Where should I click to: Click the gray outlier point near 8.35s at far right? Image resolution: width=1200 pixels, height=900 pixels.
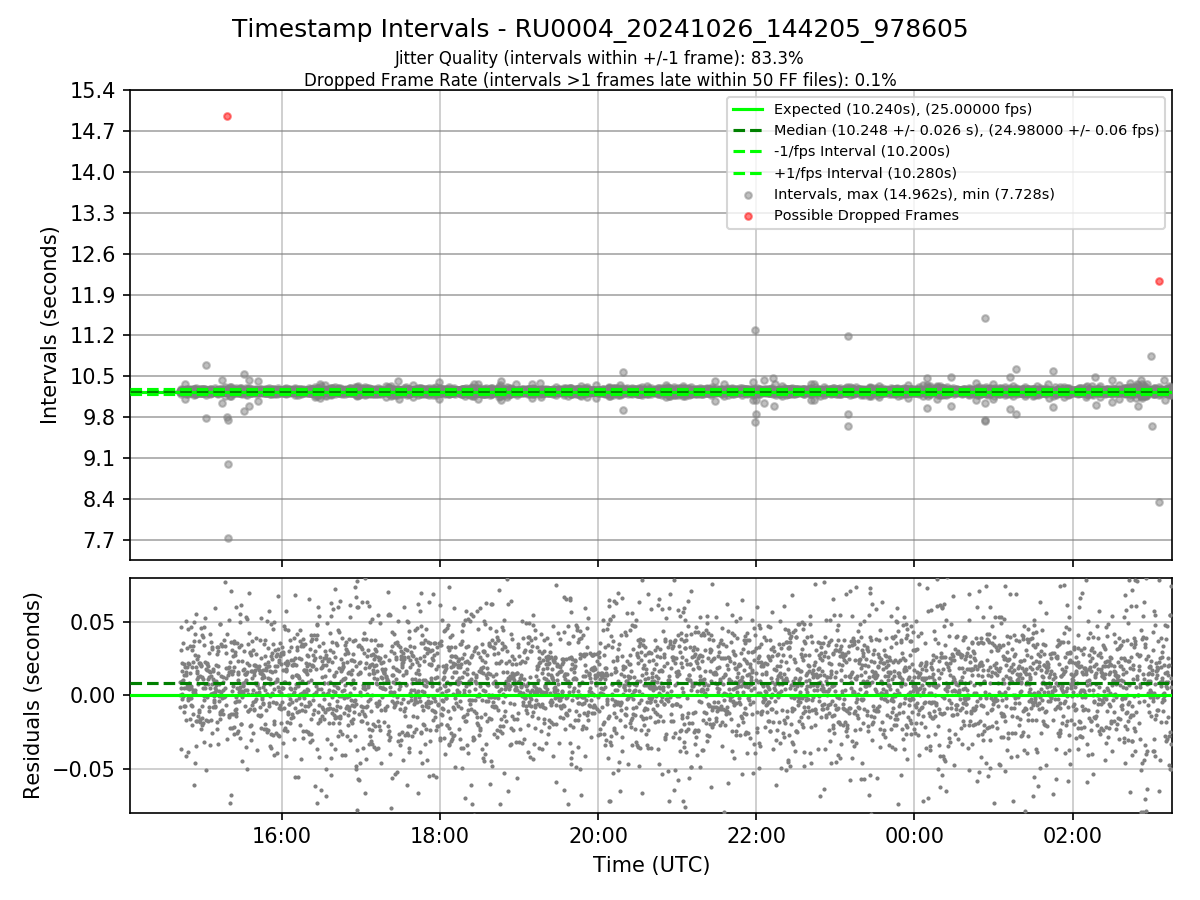(x=1159, y=502)
